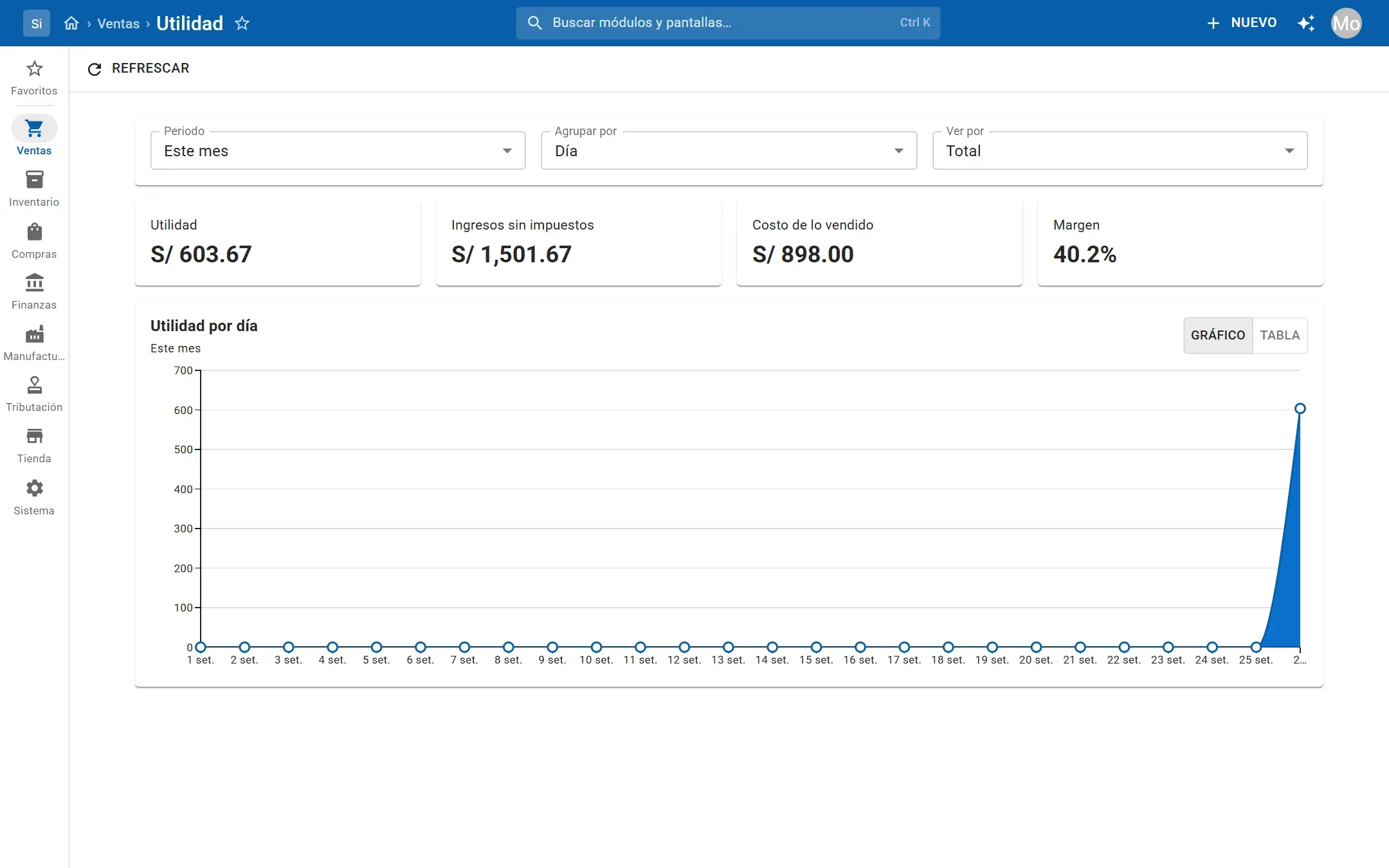Mark Utilidad as favorite with star

[242, 23]
